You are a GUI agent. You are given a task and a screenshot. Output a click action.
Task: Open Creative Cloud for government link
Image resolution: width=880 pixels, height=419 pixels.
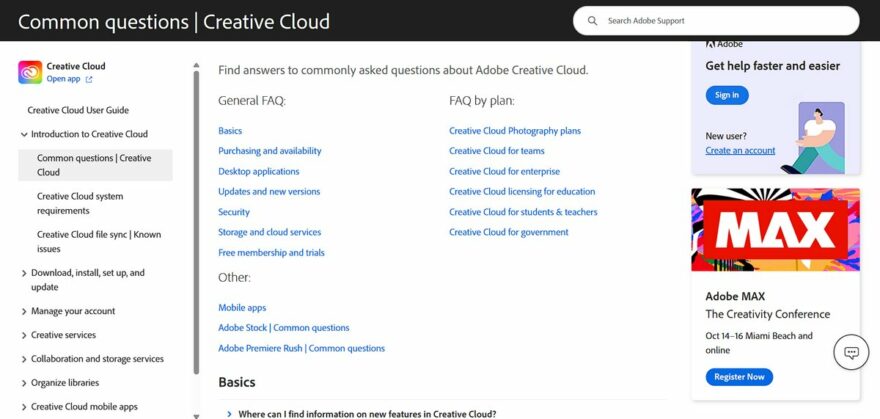[509, 232]
